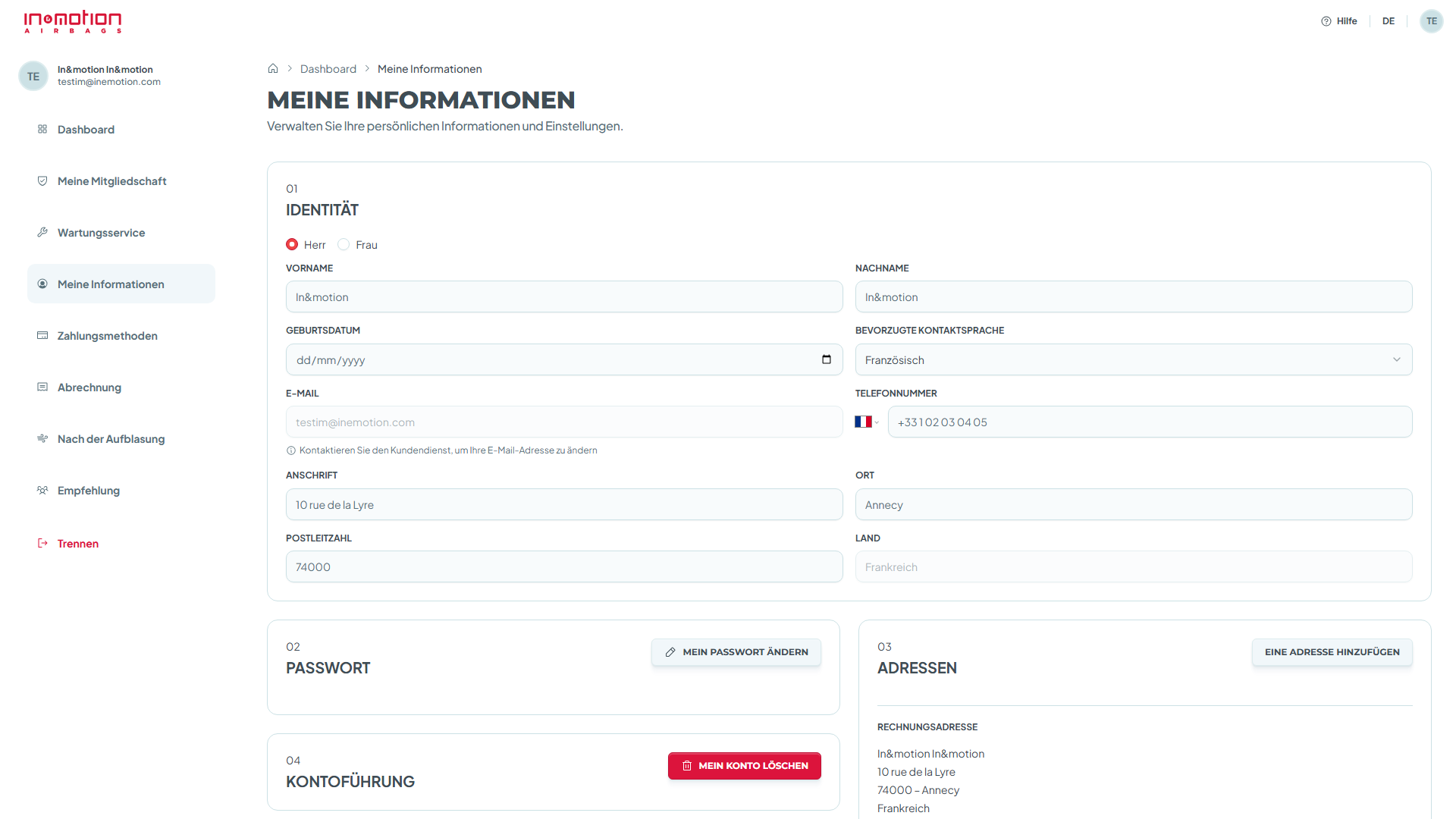Click the TE avatar in top bar
Viewport: 1456px width, 819px height.
(x=1432, y=21)
